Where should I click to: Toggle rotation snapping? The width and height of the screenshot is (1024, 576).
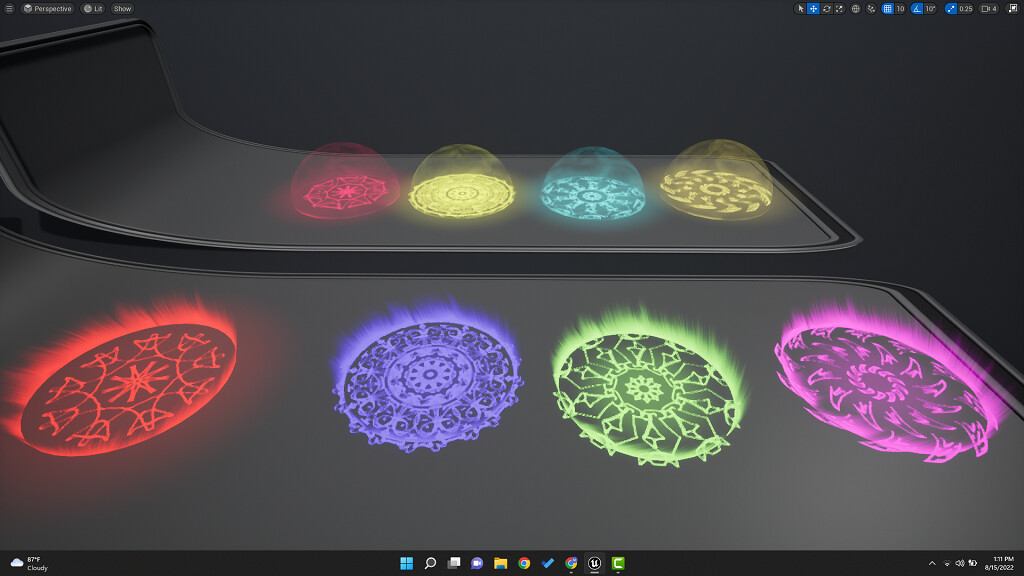coord(919,9)
